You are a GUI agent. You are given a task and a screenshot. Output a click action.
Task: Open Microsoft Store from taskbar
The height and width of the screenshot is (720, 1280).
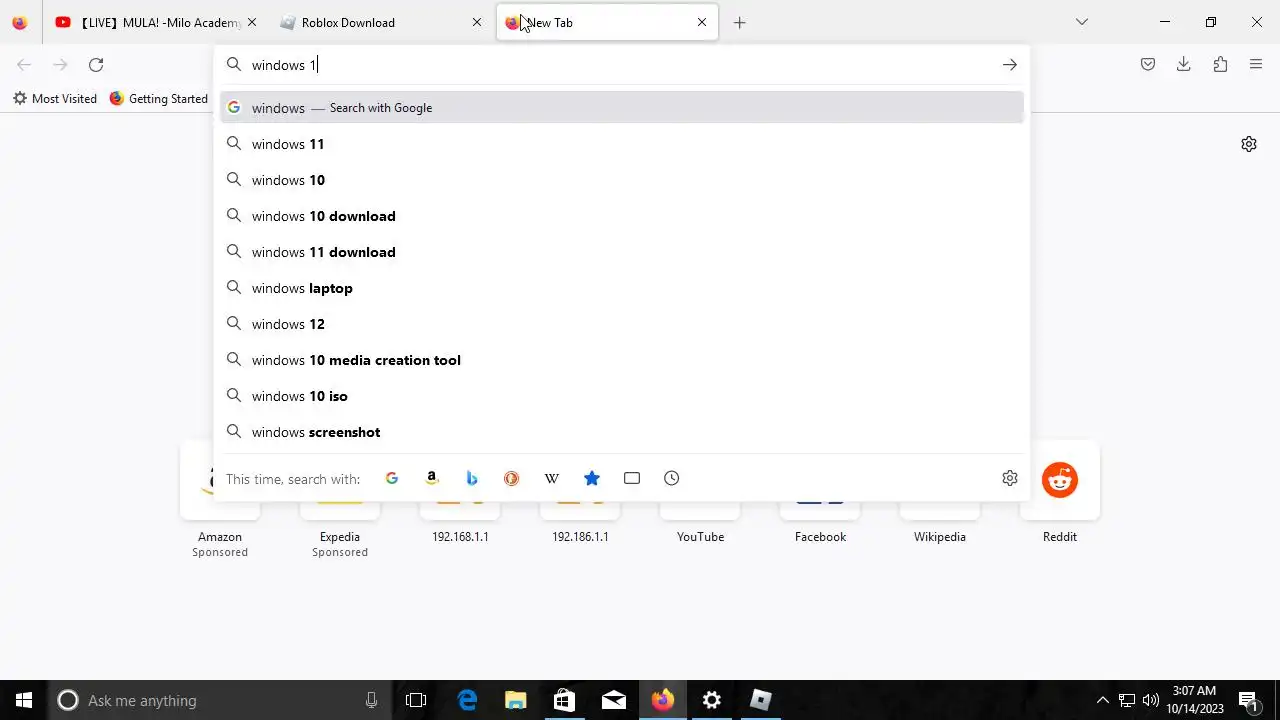[x=564, y=700]
